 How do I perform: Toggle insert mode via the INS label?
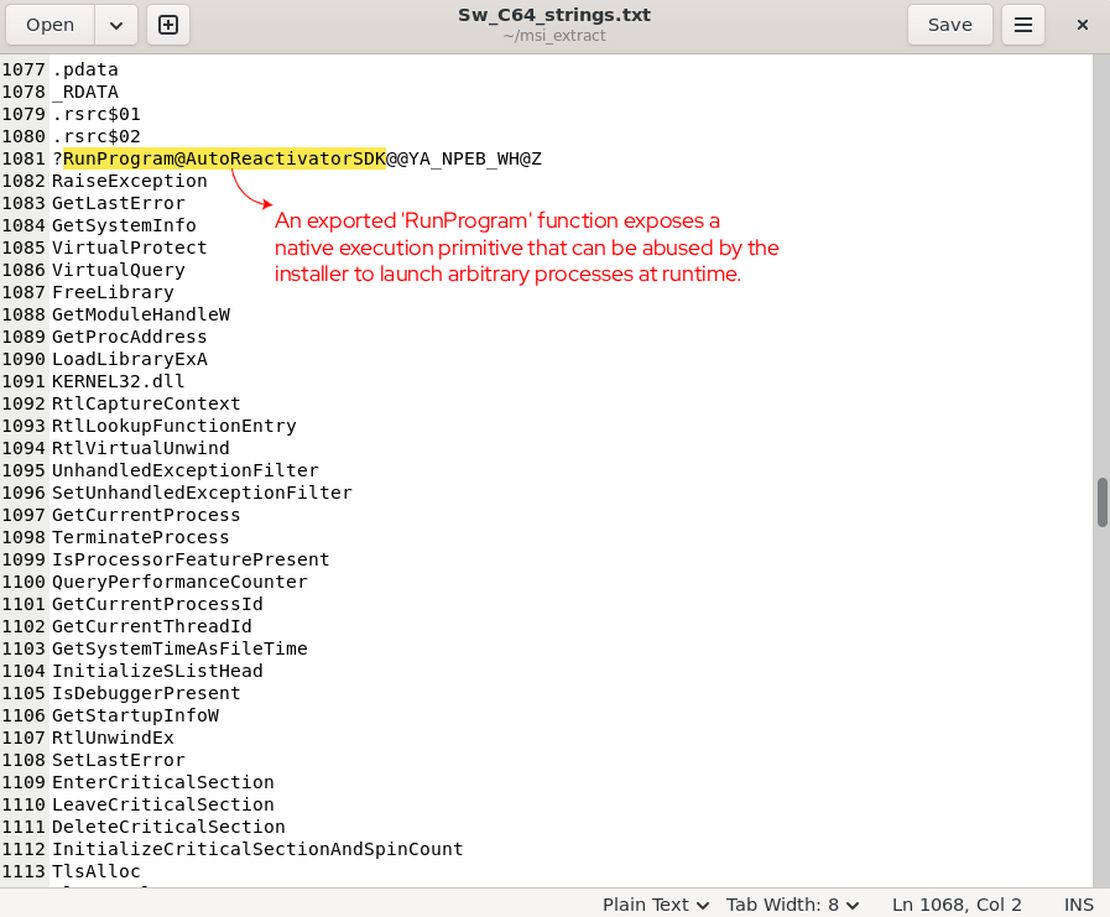point(1079,904)
